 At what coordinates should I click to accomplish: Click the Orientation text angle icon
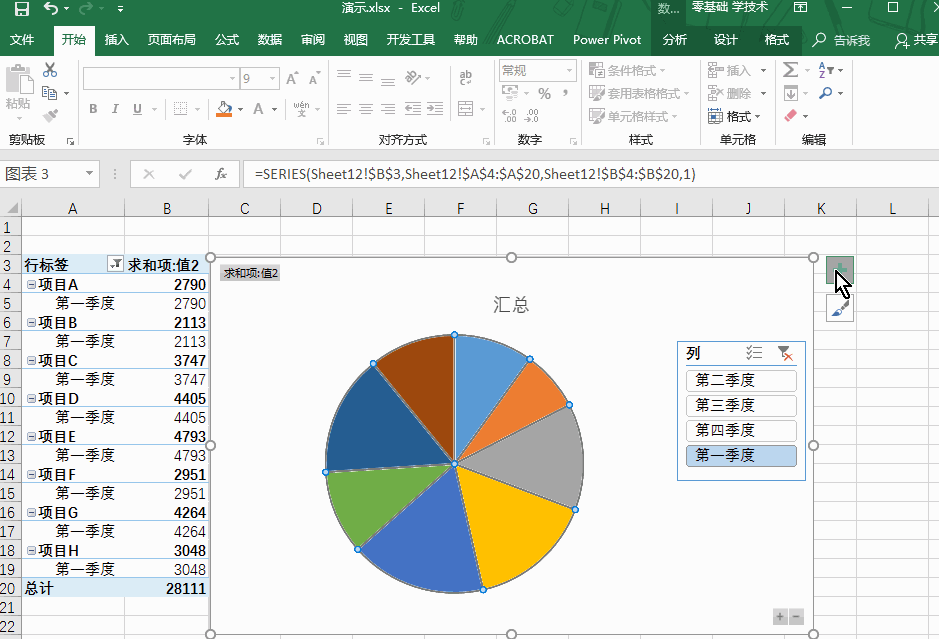tap(413, 77)
